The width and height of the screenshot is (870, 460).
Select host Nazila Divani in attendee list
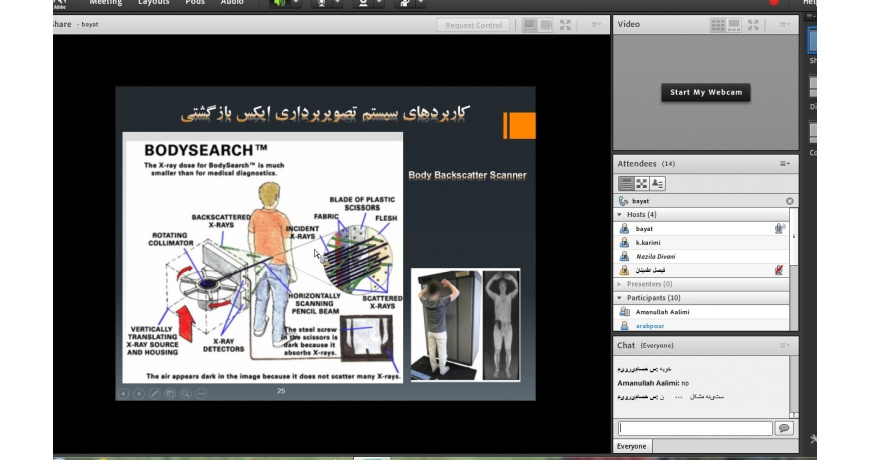click(701, 256)
